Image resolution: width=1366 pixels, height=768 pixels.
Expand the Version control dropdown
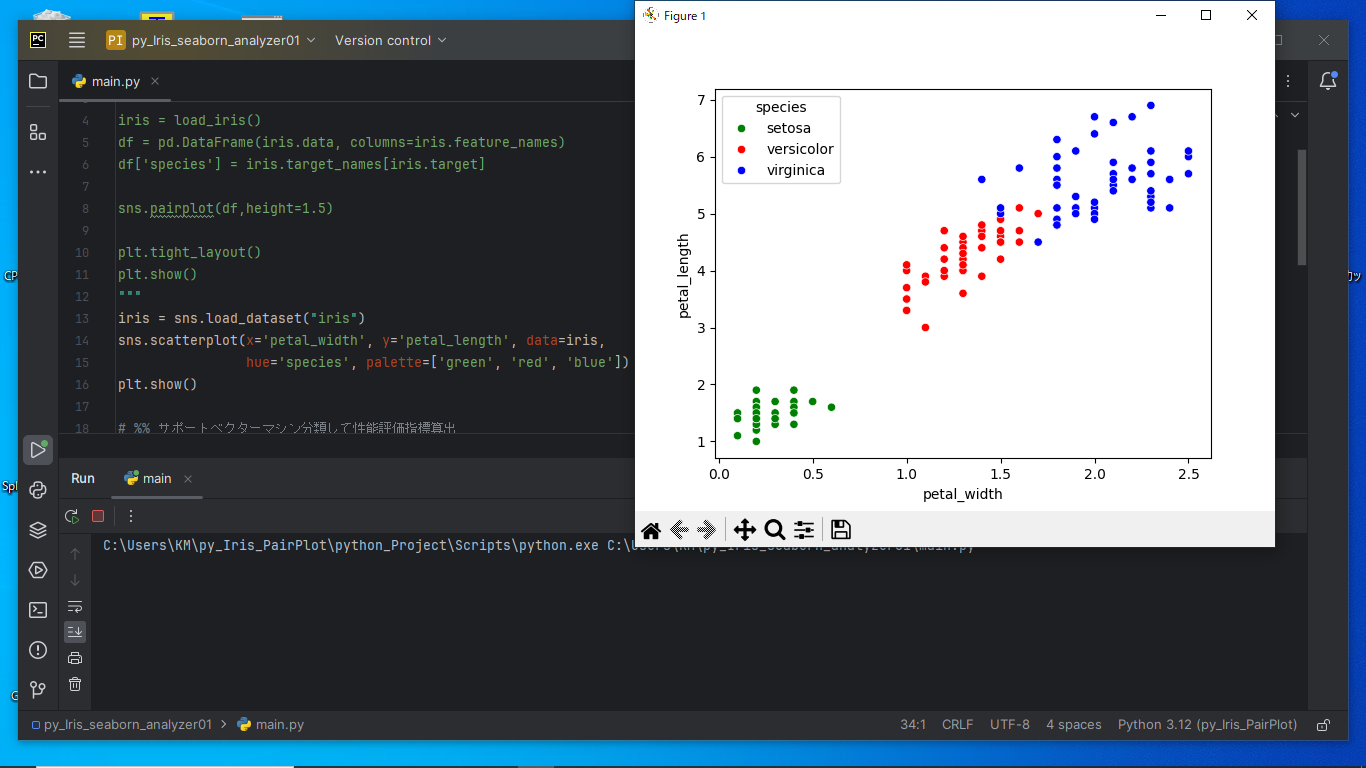[390, 40]
